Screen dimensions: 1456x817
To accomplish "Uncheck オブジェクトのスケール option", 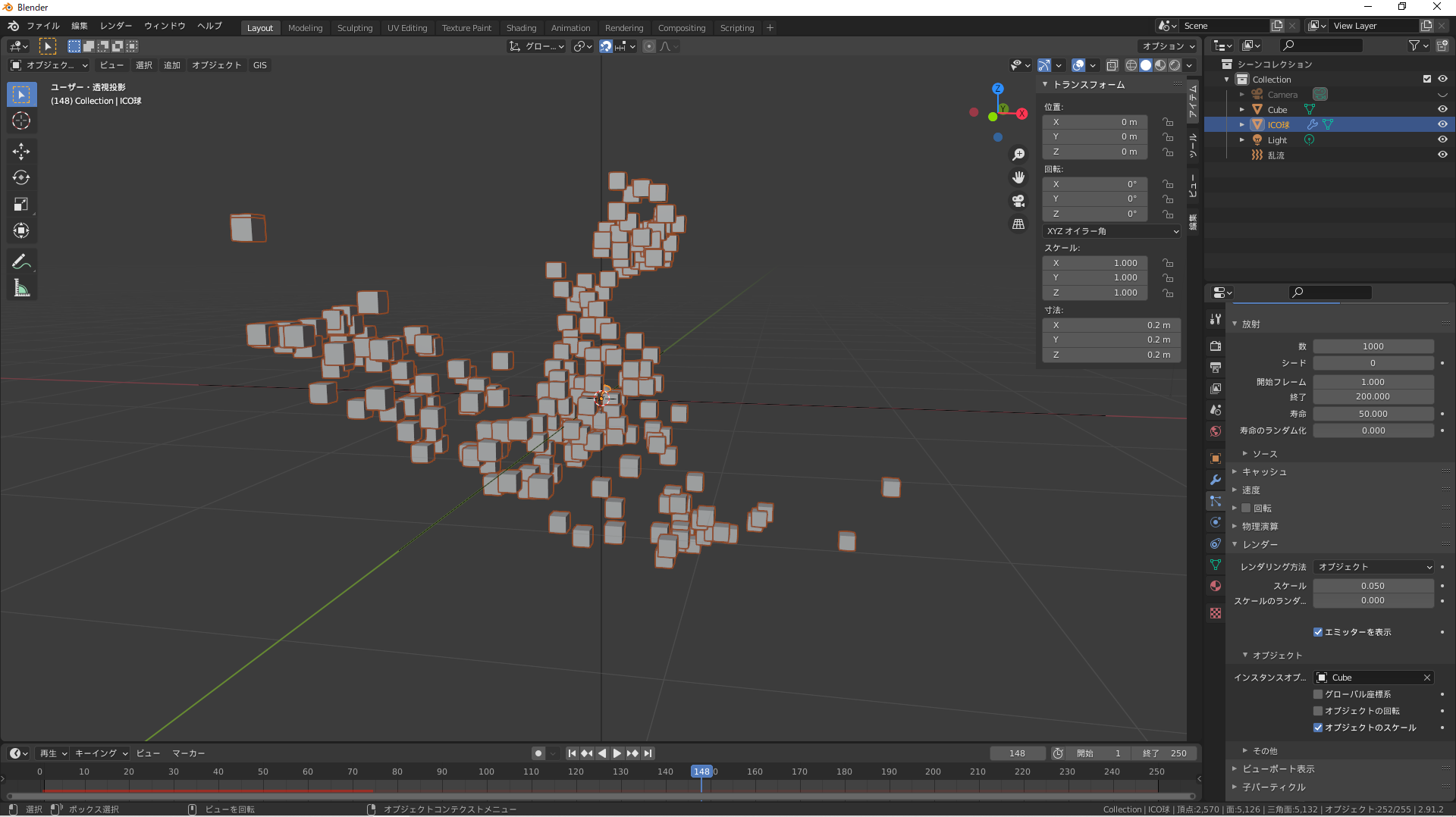I will tap(1318, 728).
